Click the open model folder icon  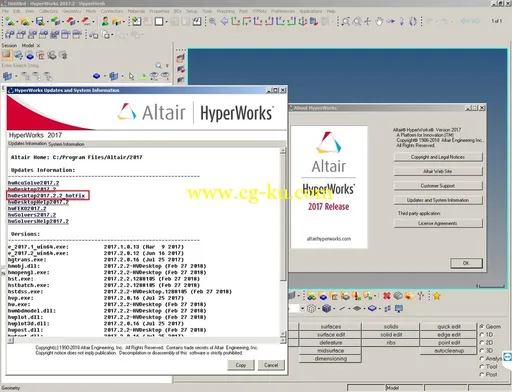(25, 22)
